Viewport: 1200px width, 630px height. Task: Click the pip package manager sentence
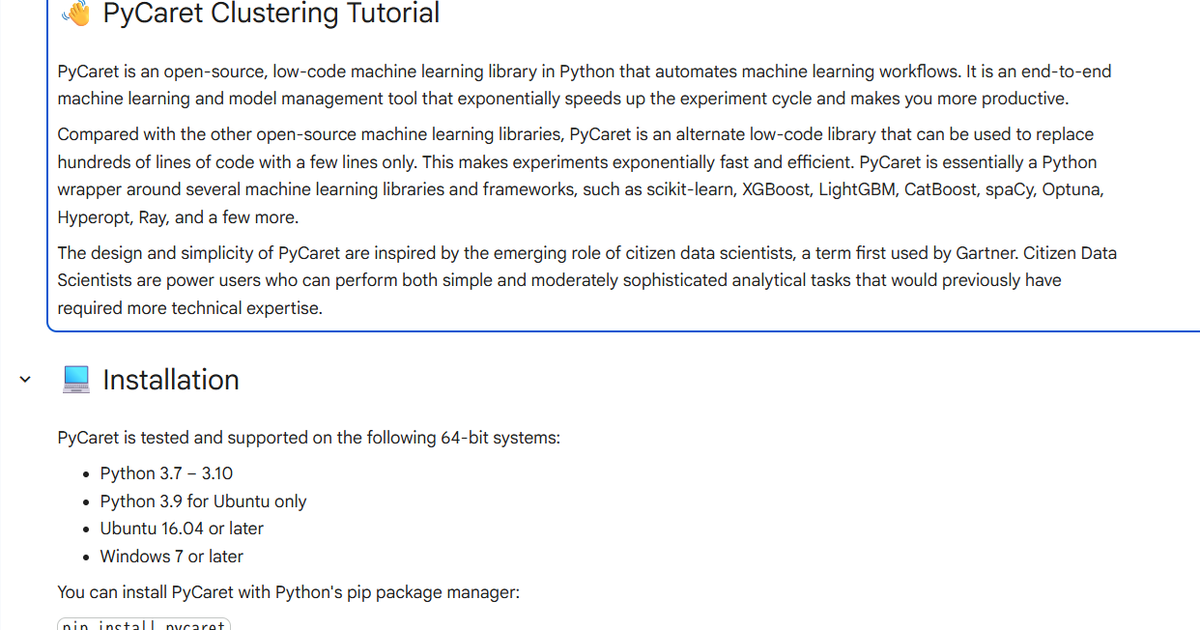[289, 592]
